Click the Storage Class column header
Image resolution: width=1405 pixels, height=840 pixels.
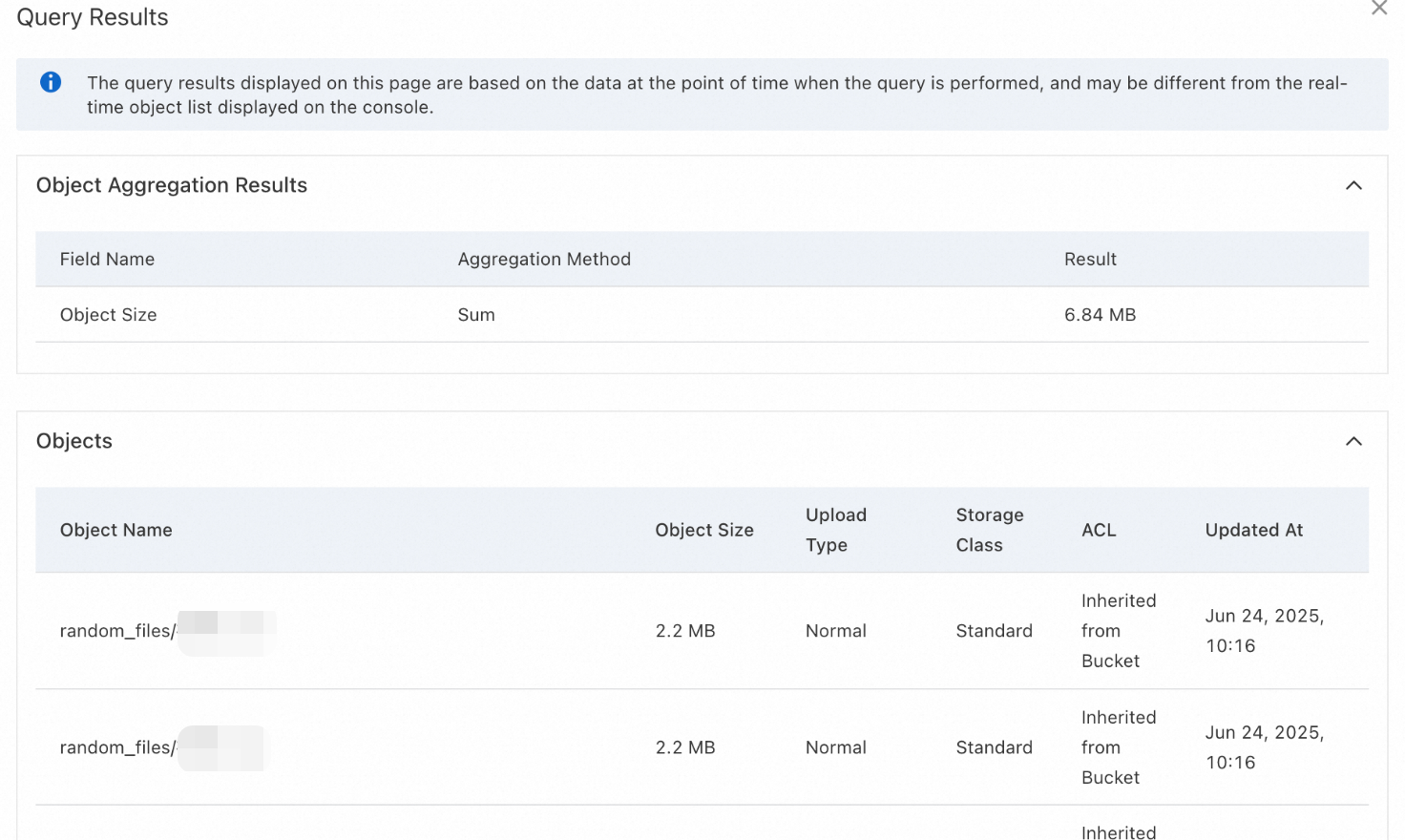click(x=990, y=530)
